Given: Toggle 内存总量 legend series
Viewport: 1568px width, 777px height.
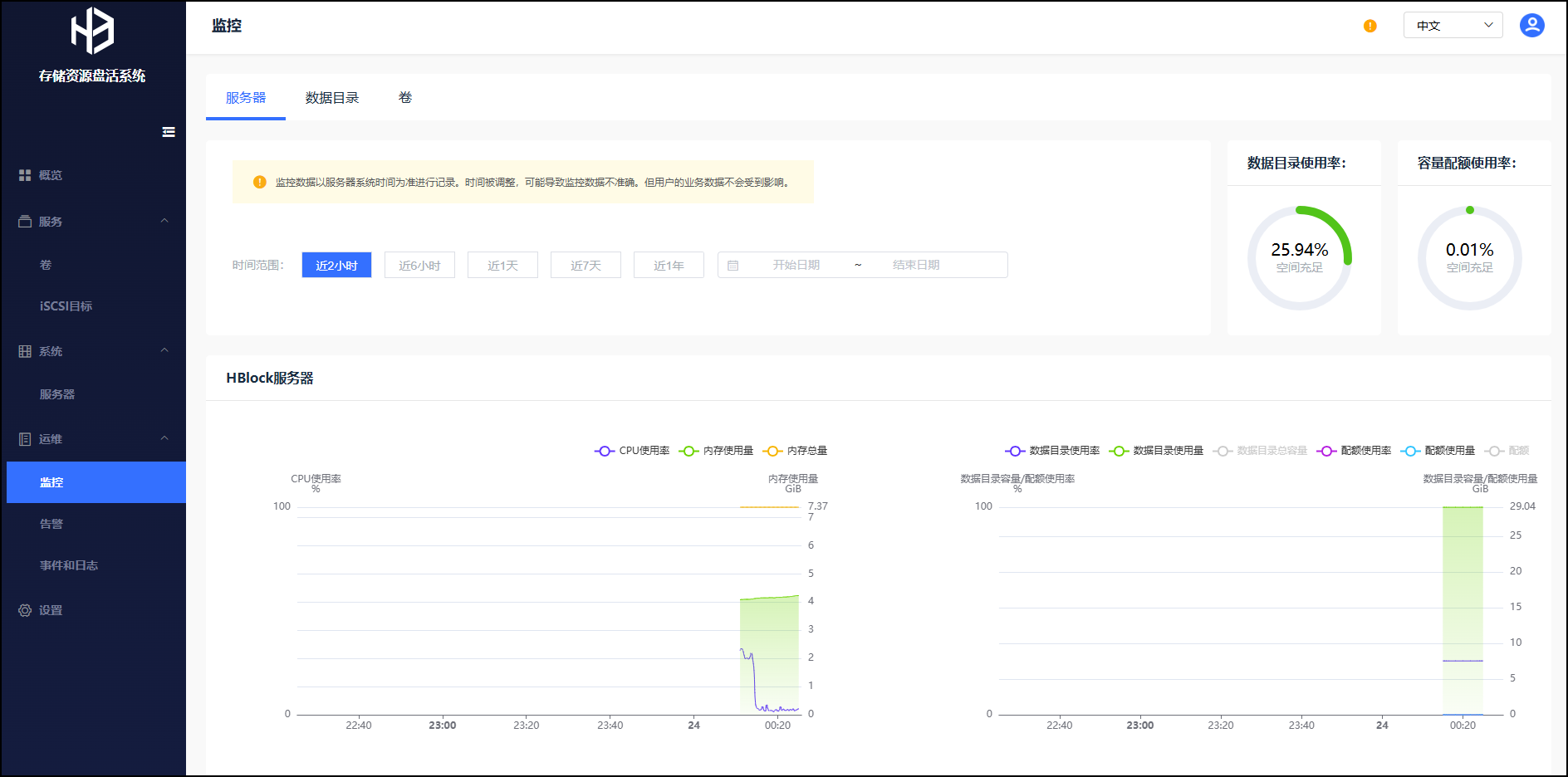Looking at the screenshot, I should 795,451.
